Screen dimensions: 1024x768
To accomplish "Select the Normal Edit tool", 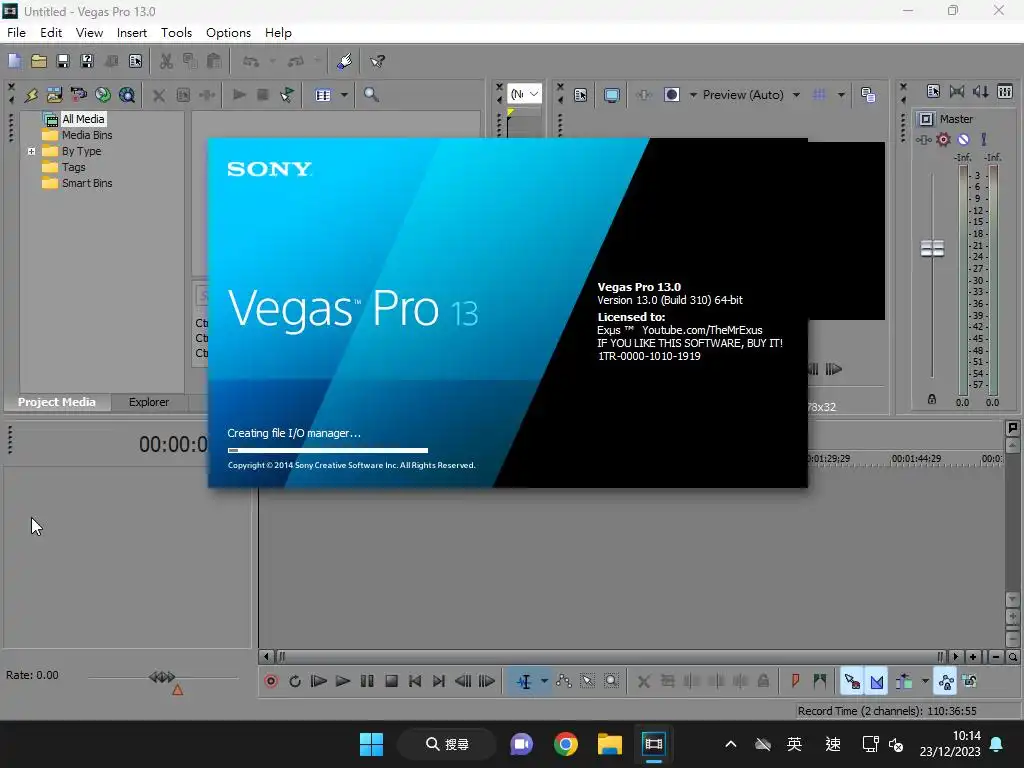I will 524,681.
